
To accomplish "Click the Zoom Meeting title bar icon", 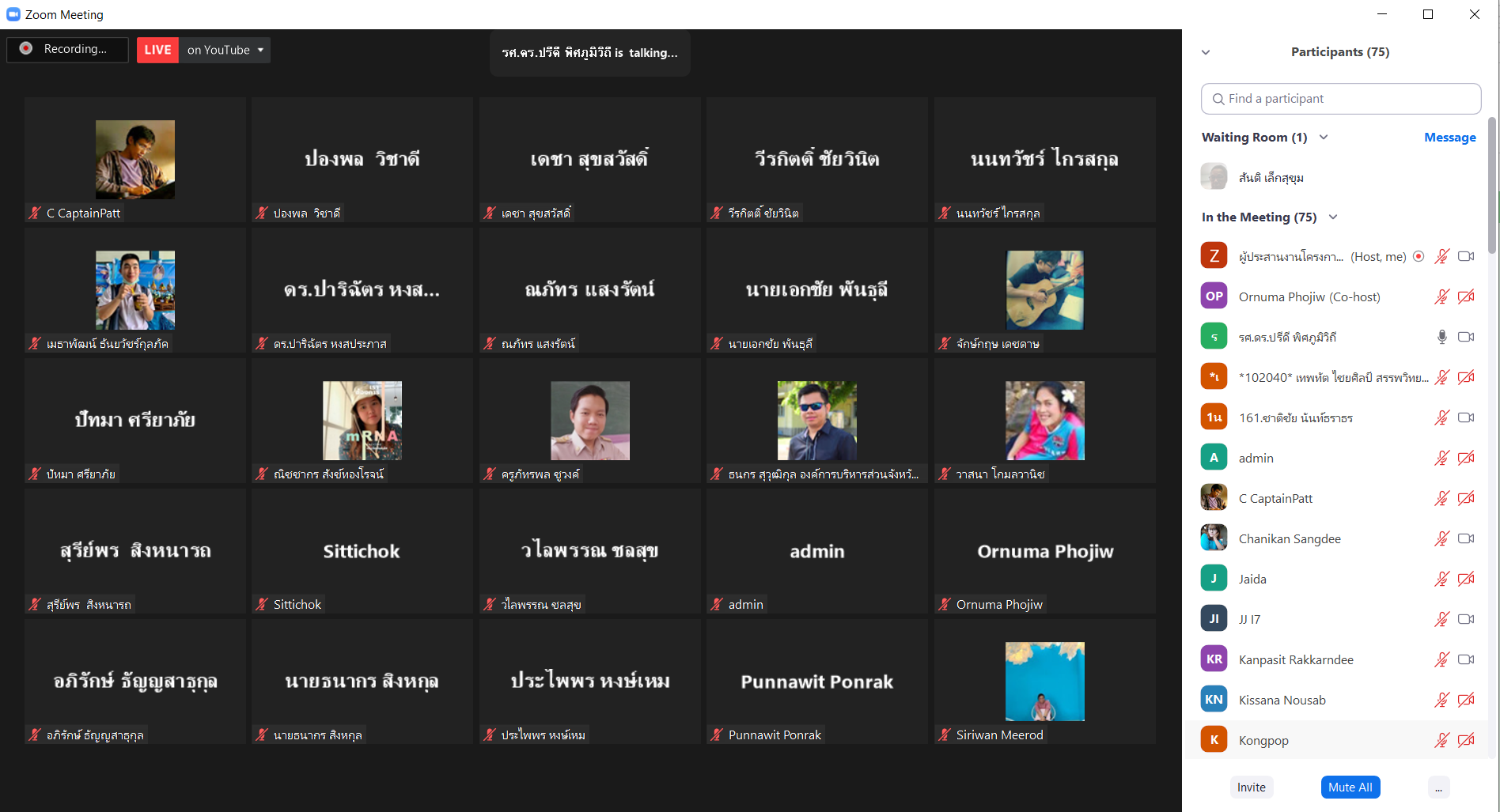I will pyautogui.click(x=13, y=14).
